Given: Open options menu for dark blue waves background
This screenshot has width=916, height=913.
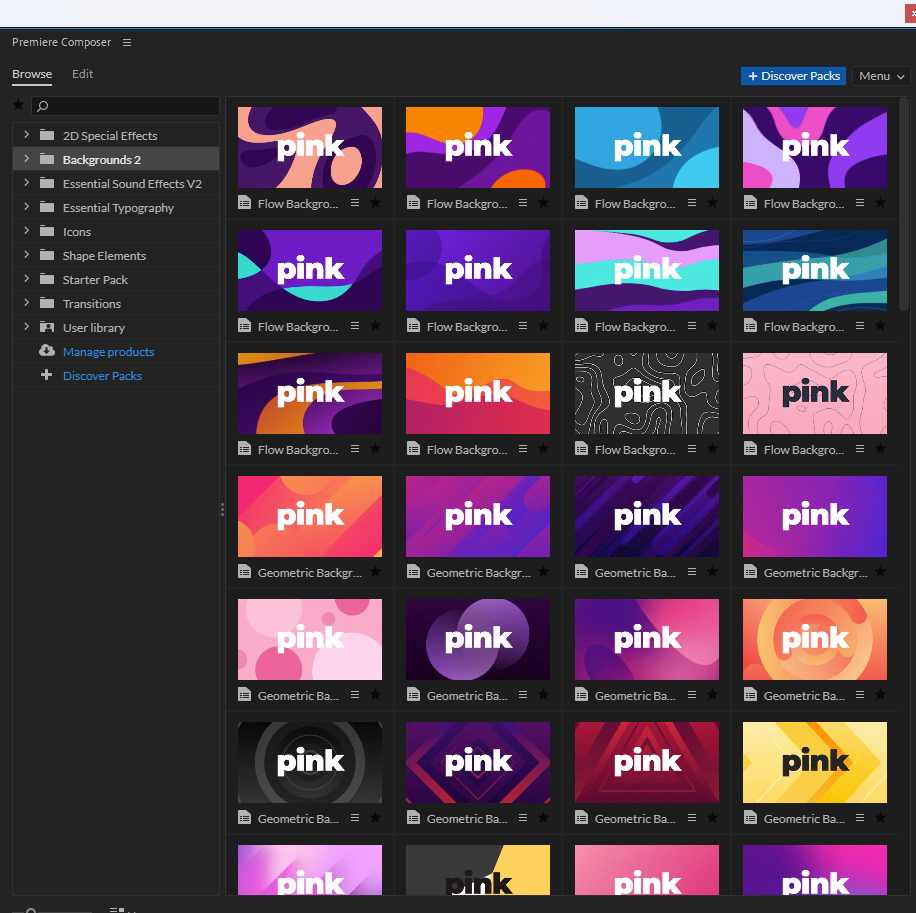Looking at the screenshot, I should pyautogui.click(x=860, y=325).
